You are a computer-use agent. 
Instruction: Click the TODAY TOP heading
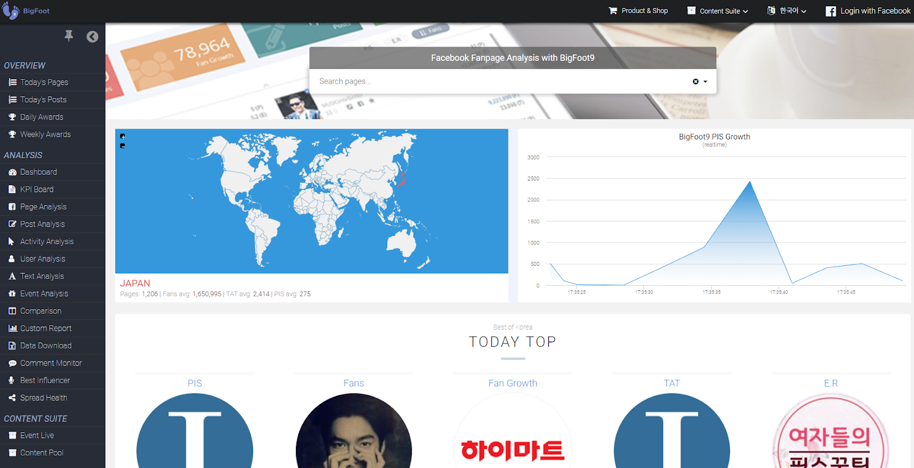point(512,342)
